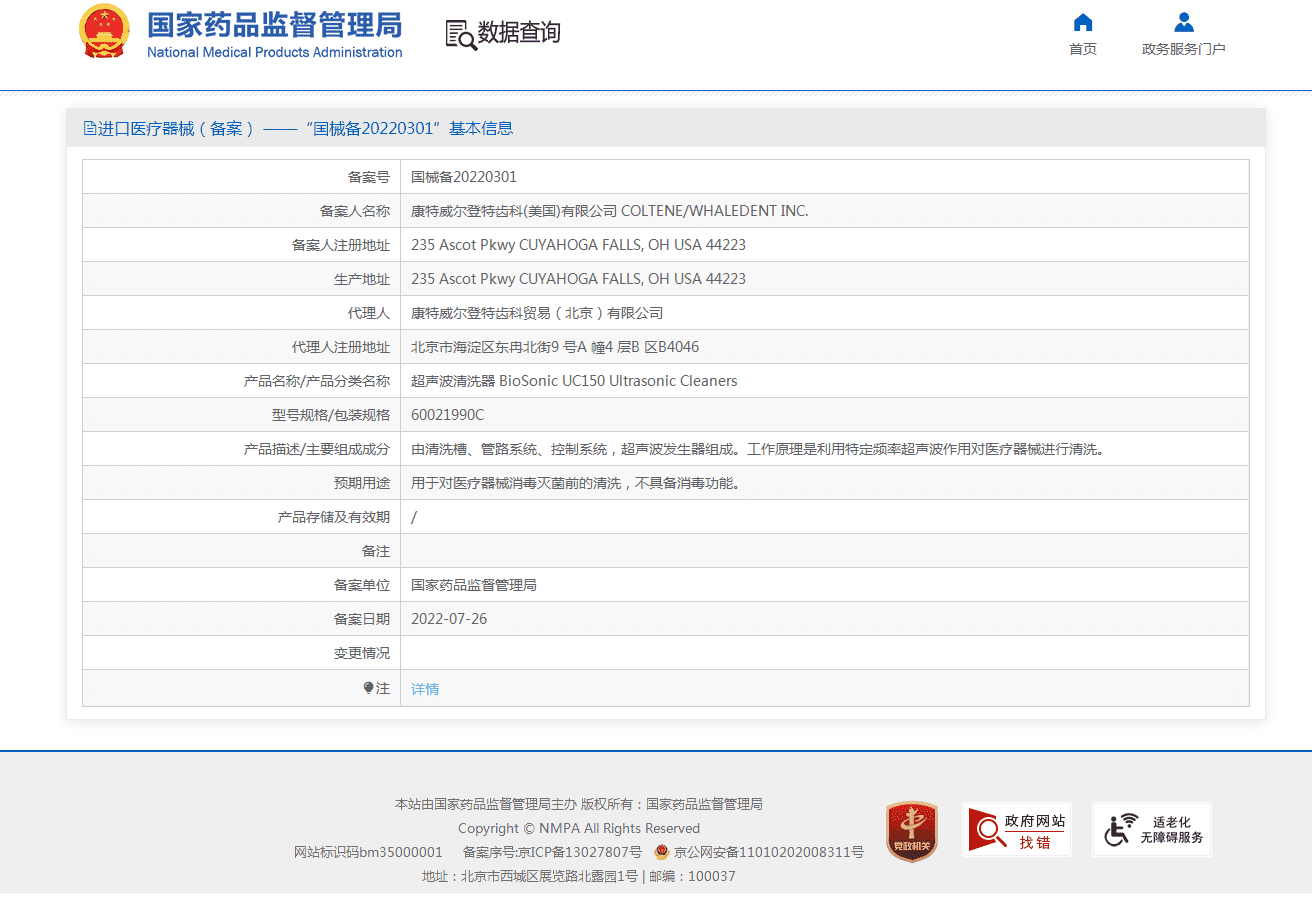Click the document icon beside the section title

(x=90, y=128)
